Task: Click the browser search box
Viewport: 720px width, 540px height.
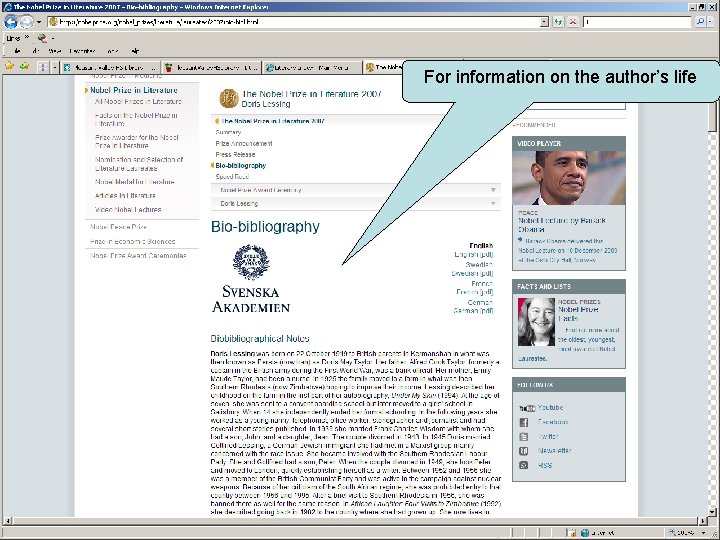Action: 636,22
